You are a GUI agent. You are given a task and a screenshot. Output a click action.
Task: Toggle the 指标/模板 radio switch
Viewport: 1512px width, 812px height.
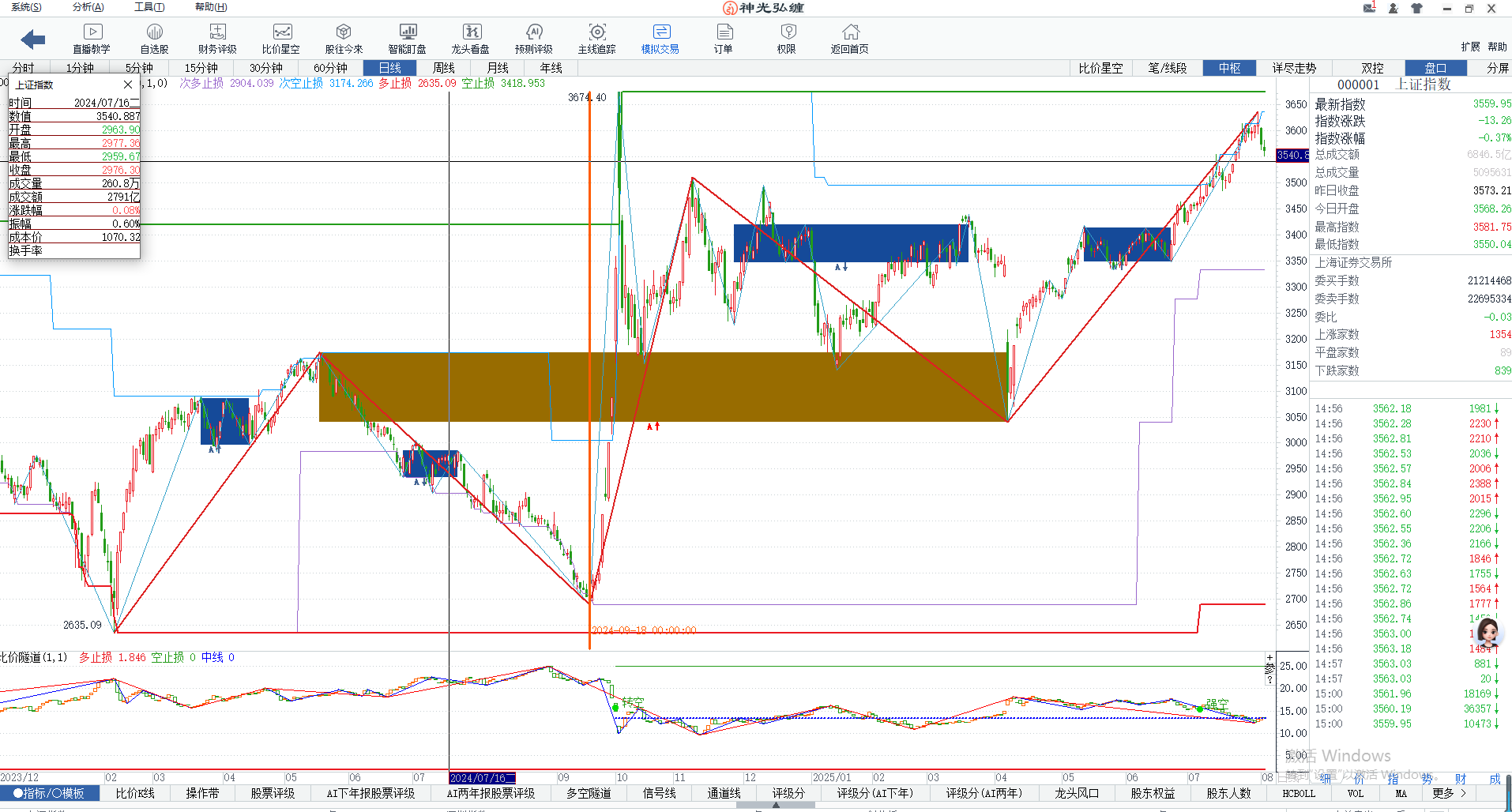click(49, 793)
